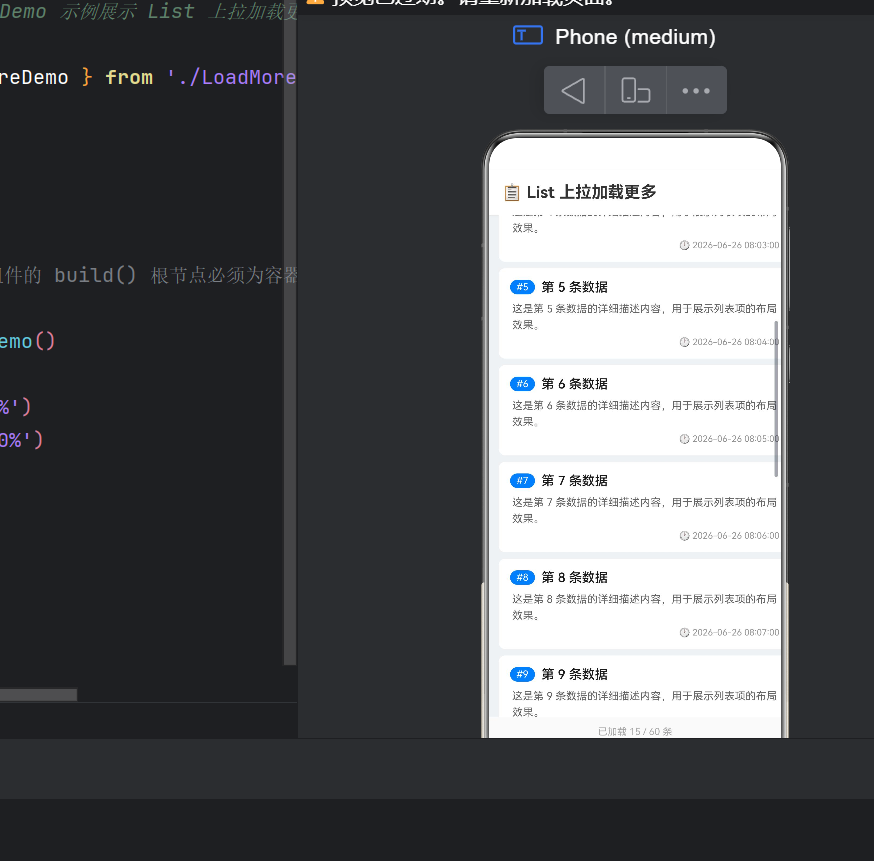Click the clock icon beside 08:06:00 timestamp
The height and width of the screenshot is (861, 874).
[684, 536]
